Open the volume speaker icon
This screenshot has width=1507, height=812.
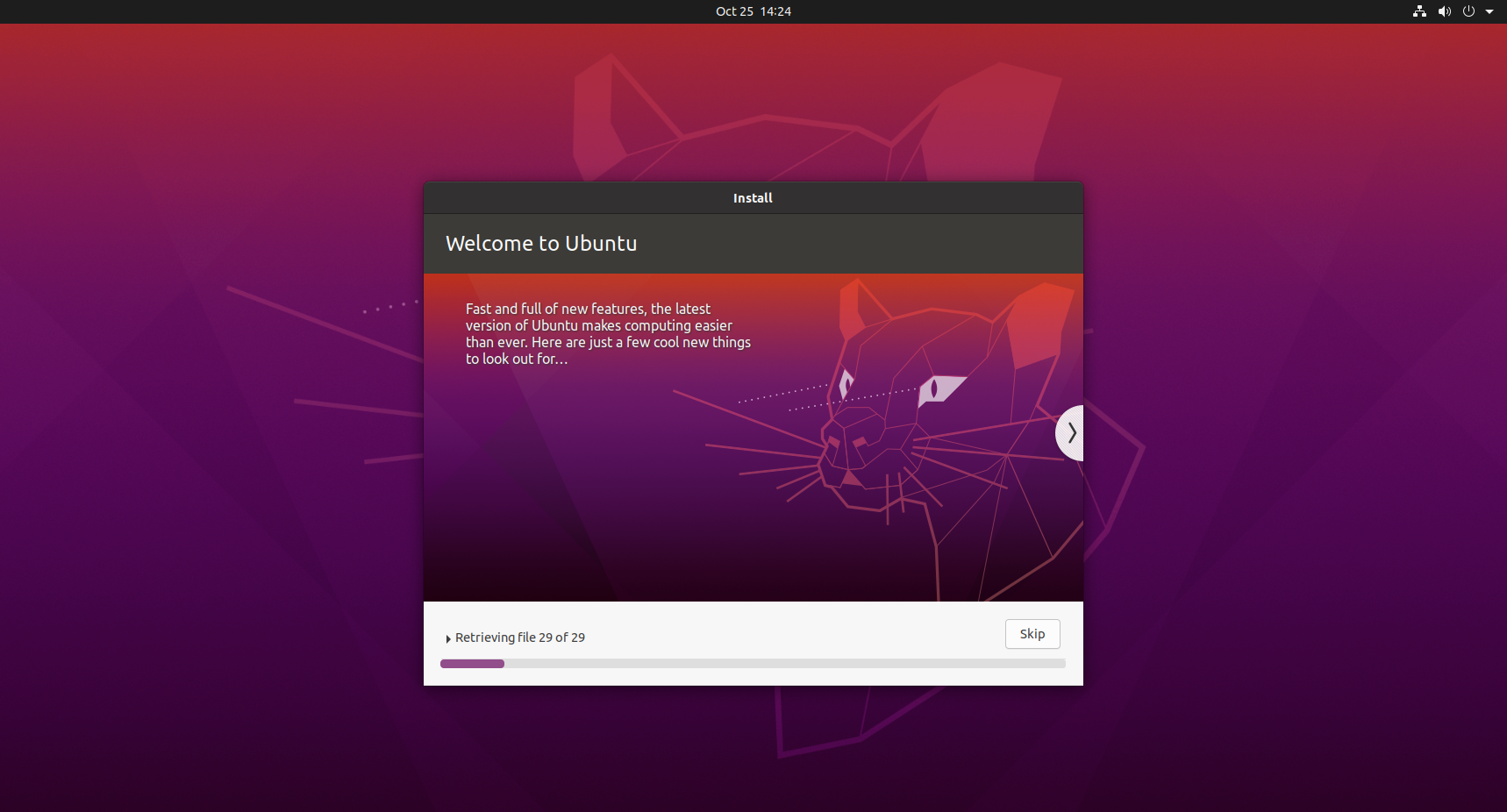pos(1444,11)
